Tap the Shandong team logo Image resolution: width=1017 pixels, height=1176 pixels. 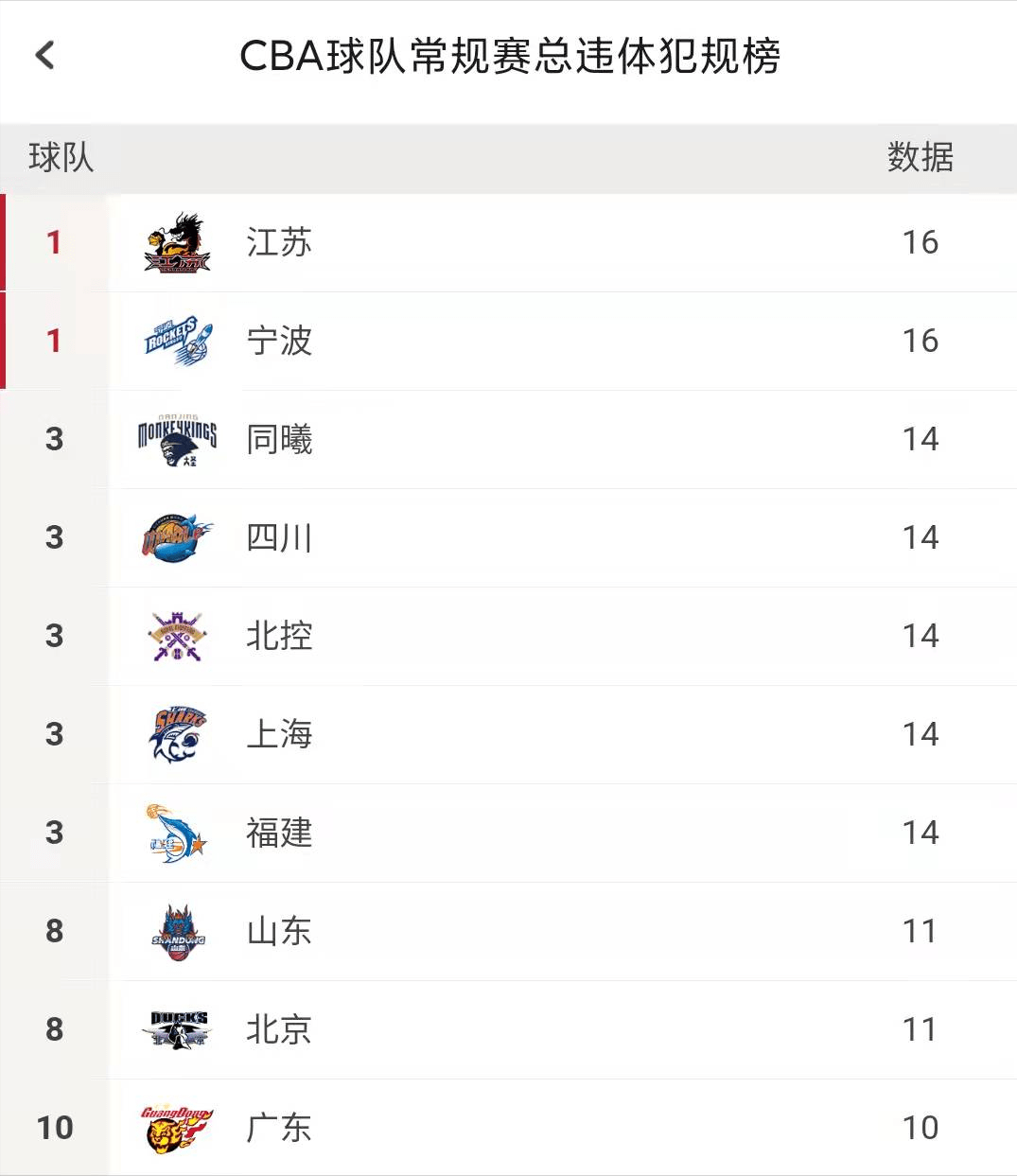(x=177, y=932)
